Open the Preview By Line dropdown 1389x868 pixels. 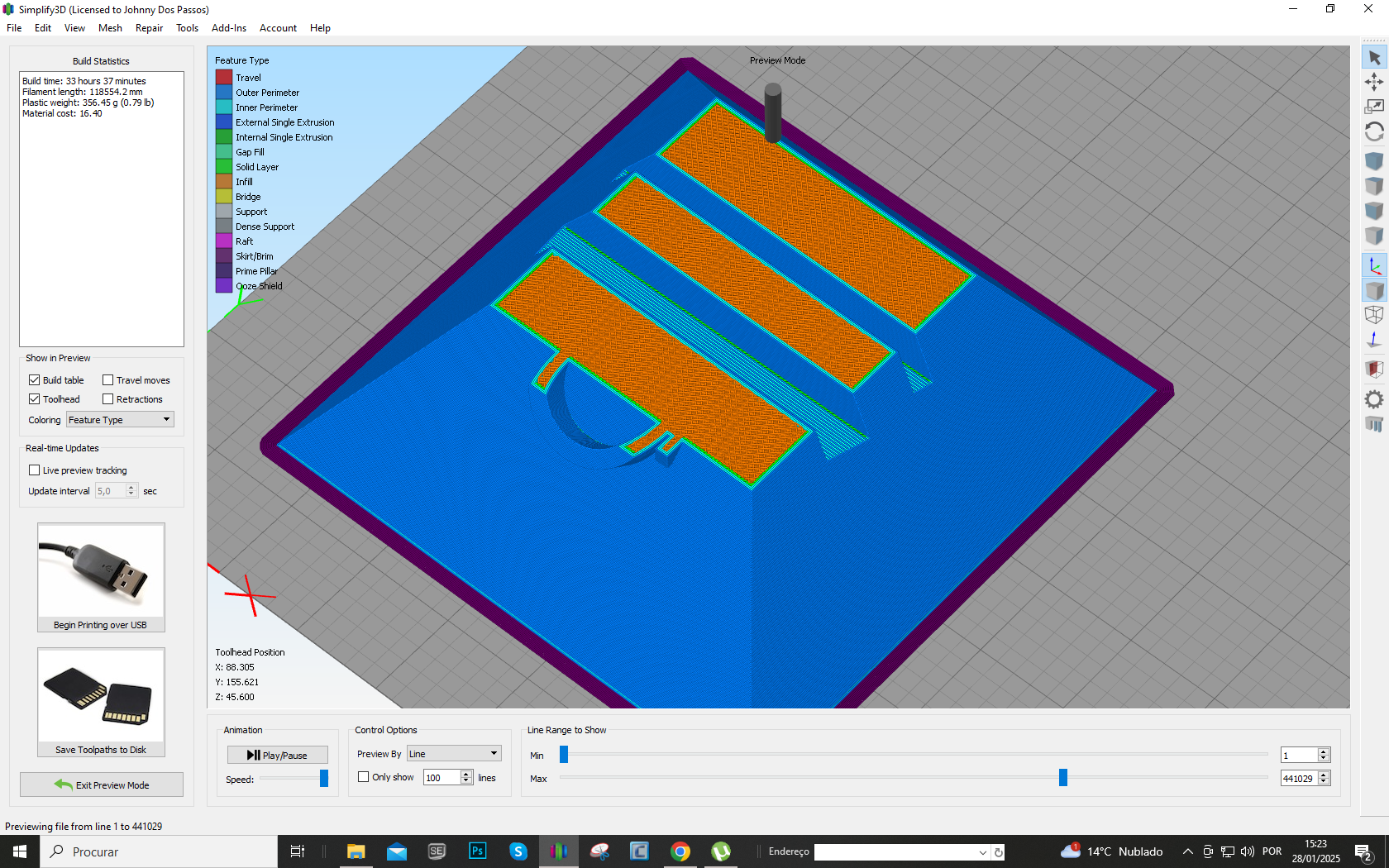454,754
